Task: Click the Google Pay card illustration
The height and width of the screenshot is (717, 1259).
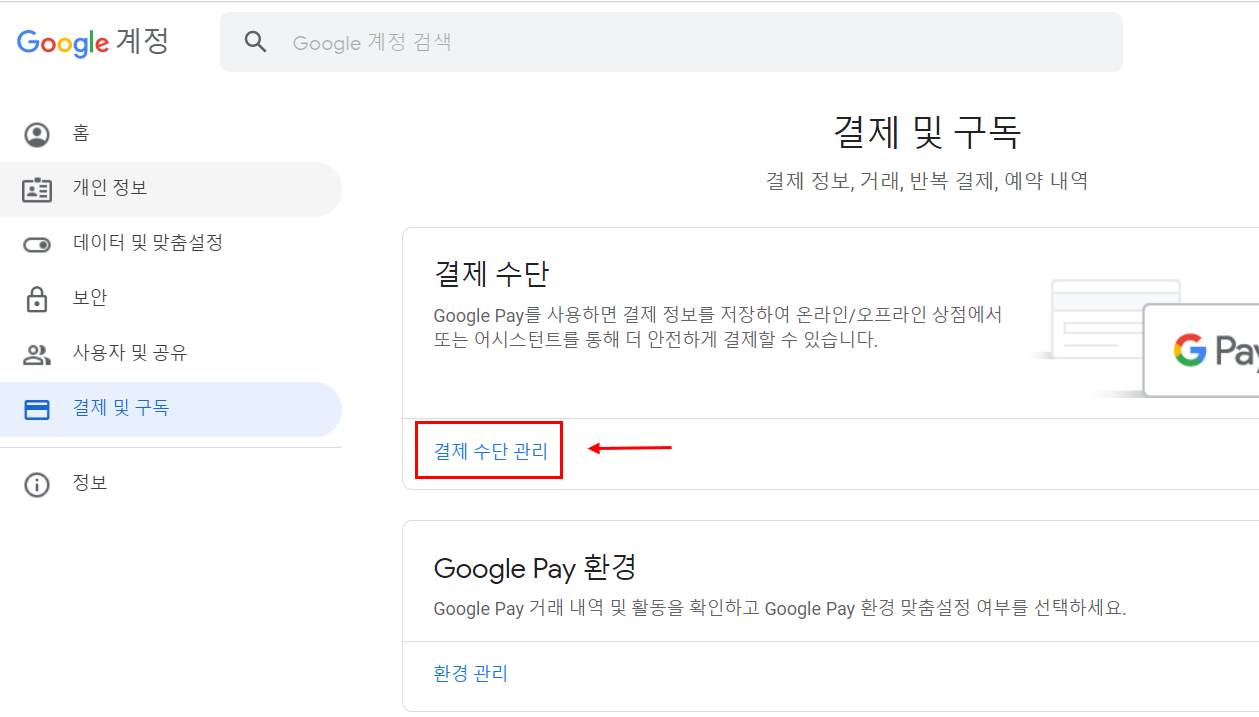Action: (x=1145, y=338)
